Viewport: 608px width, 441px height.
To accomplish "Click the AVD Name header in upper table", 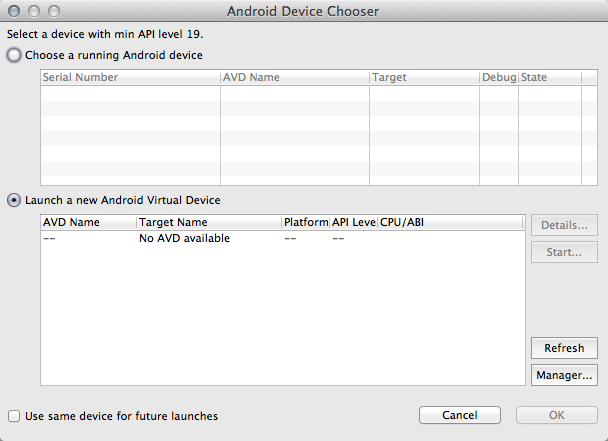I will [294, 77].
